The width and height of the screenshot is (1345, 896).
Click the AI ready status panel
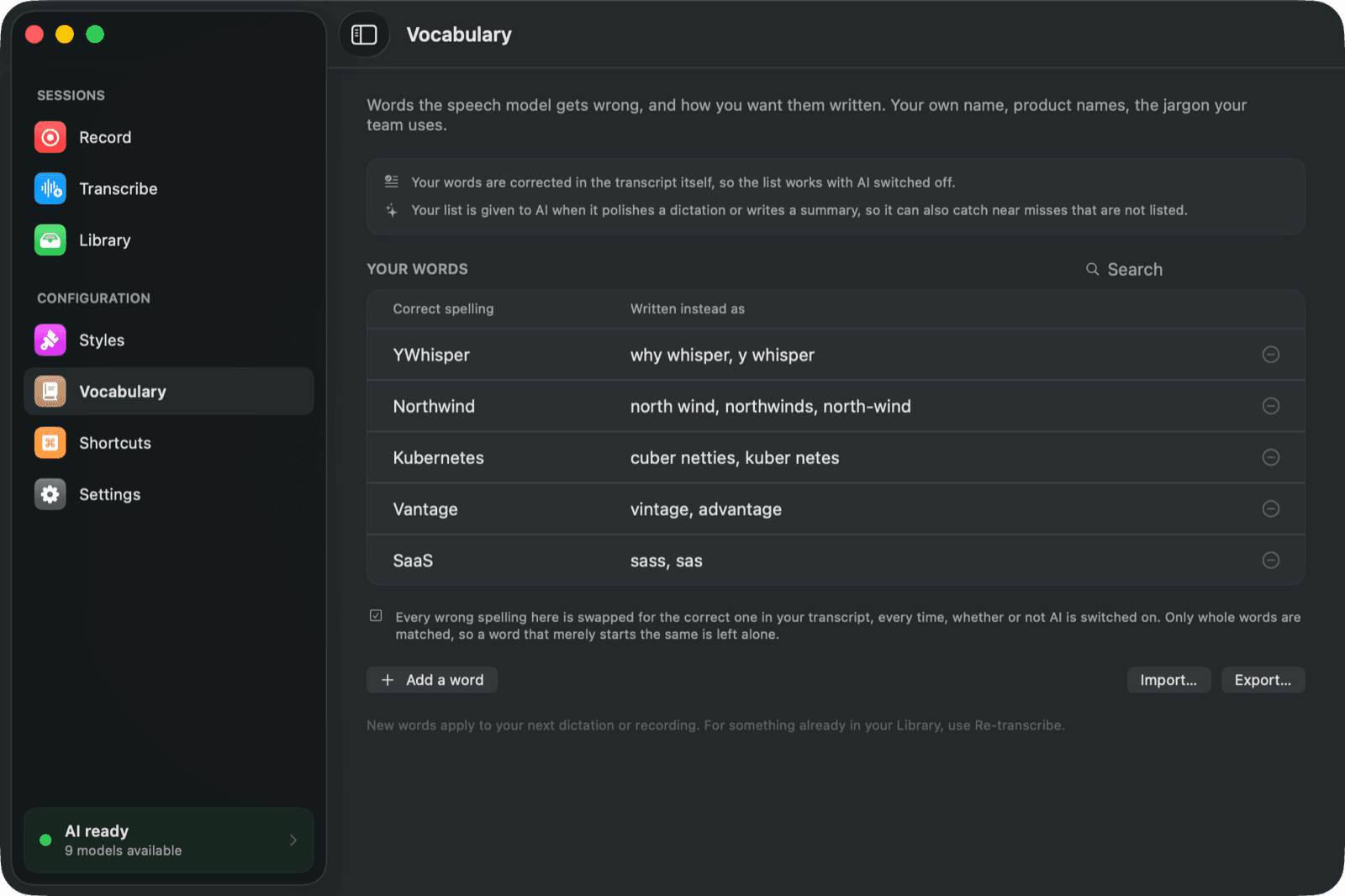168,840
